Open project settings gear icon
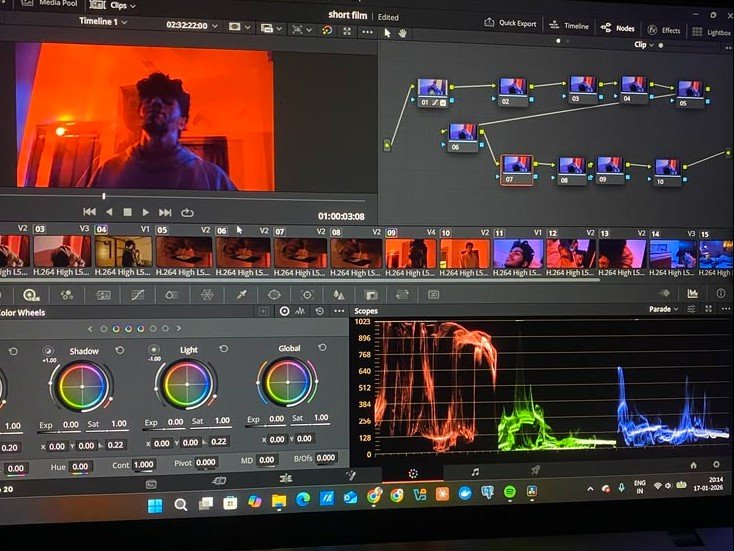 [x=716, y=464]
